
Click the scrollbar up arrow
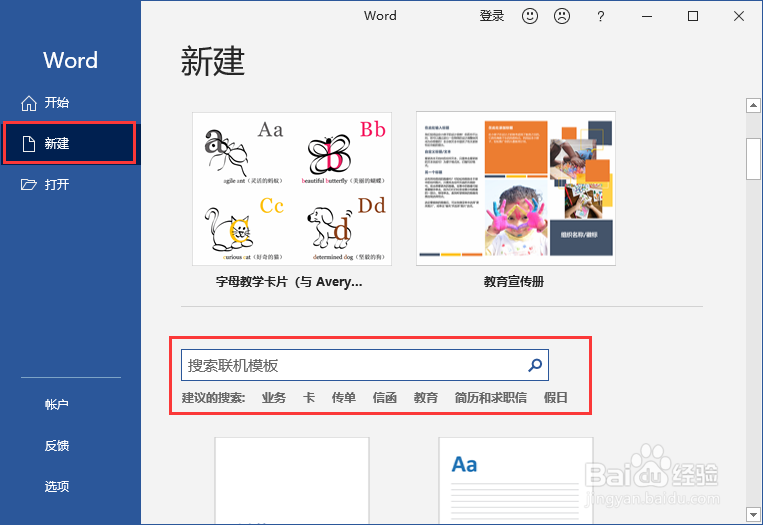753,105
